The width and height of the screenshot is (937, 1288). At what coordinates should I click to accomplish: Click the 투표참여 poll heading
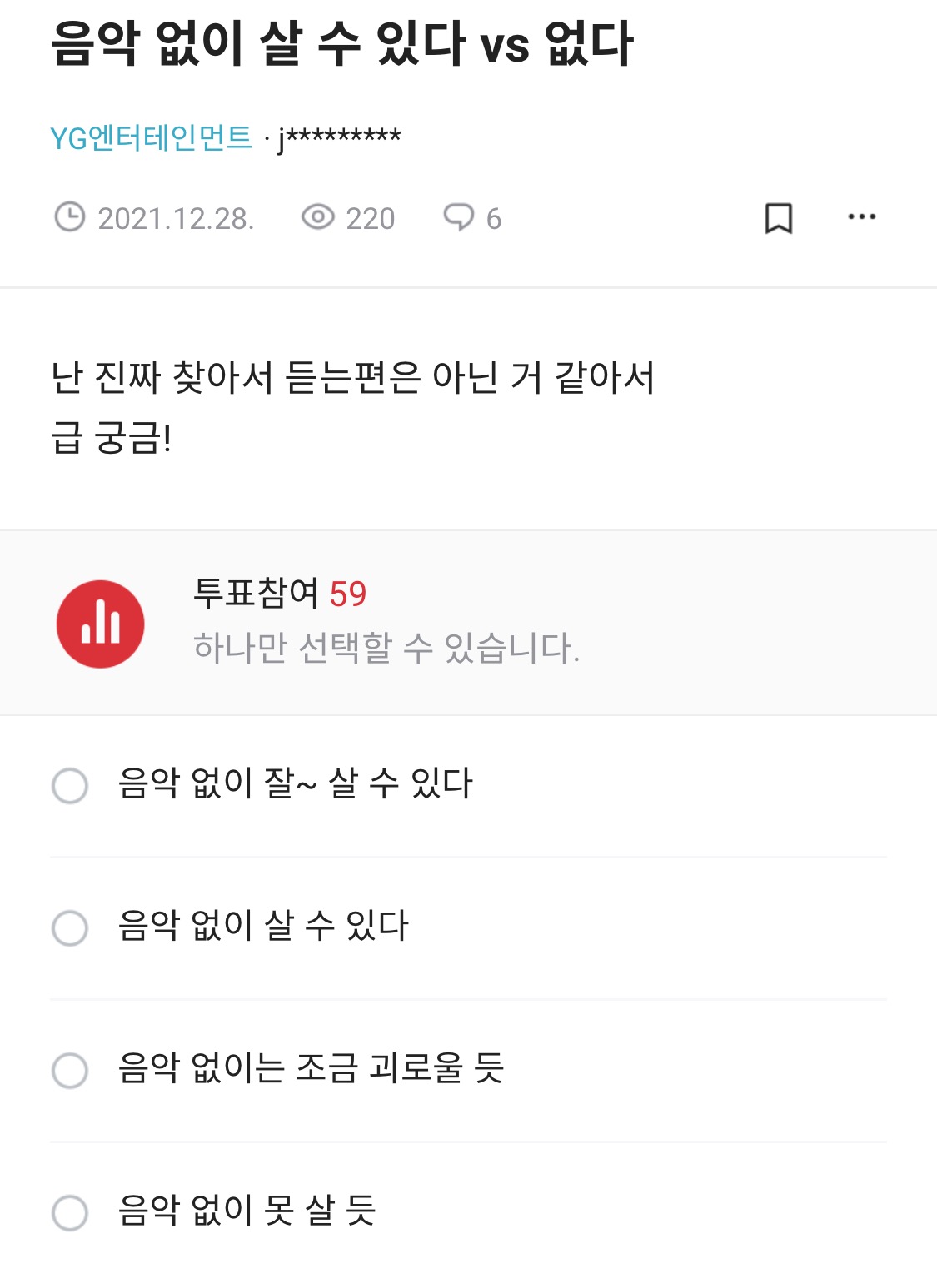(x=256, y=593)
